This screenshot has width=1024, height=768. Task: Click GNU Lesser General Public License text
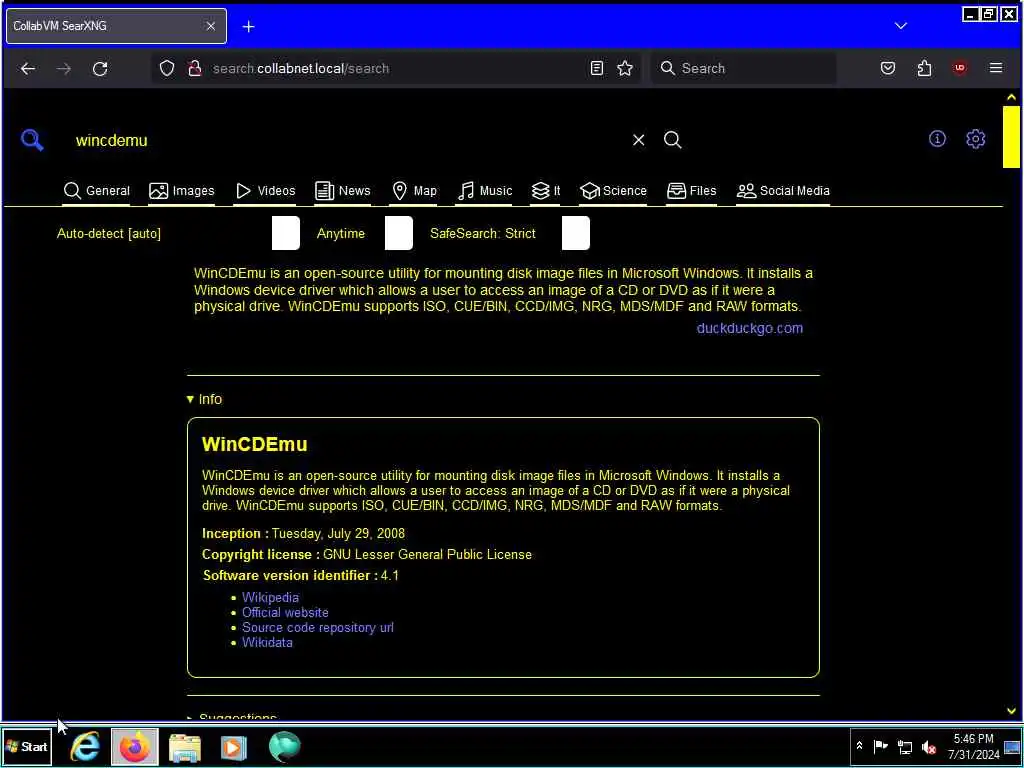[427, 554]
